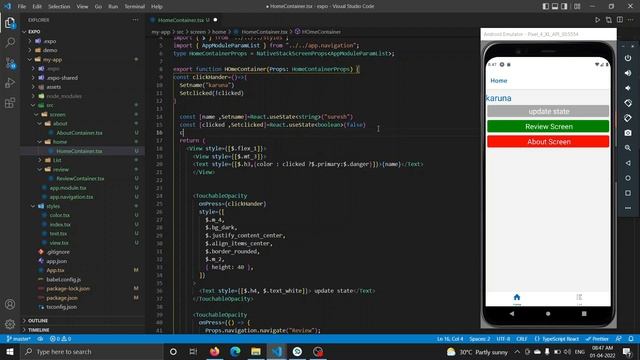Take an emulator screenshot with camera icon

point(628,133)
